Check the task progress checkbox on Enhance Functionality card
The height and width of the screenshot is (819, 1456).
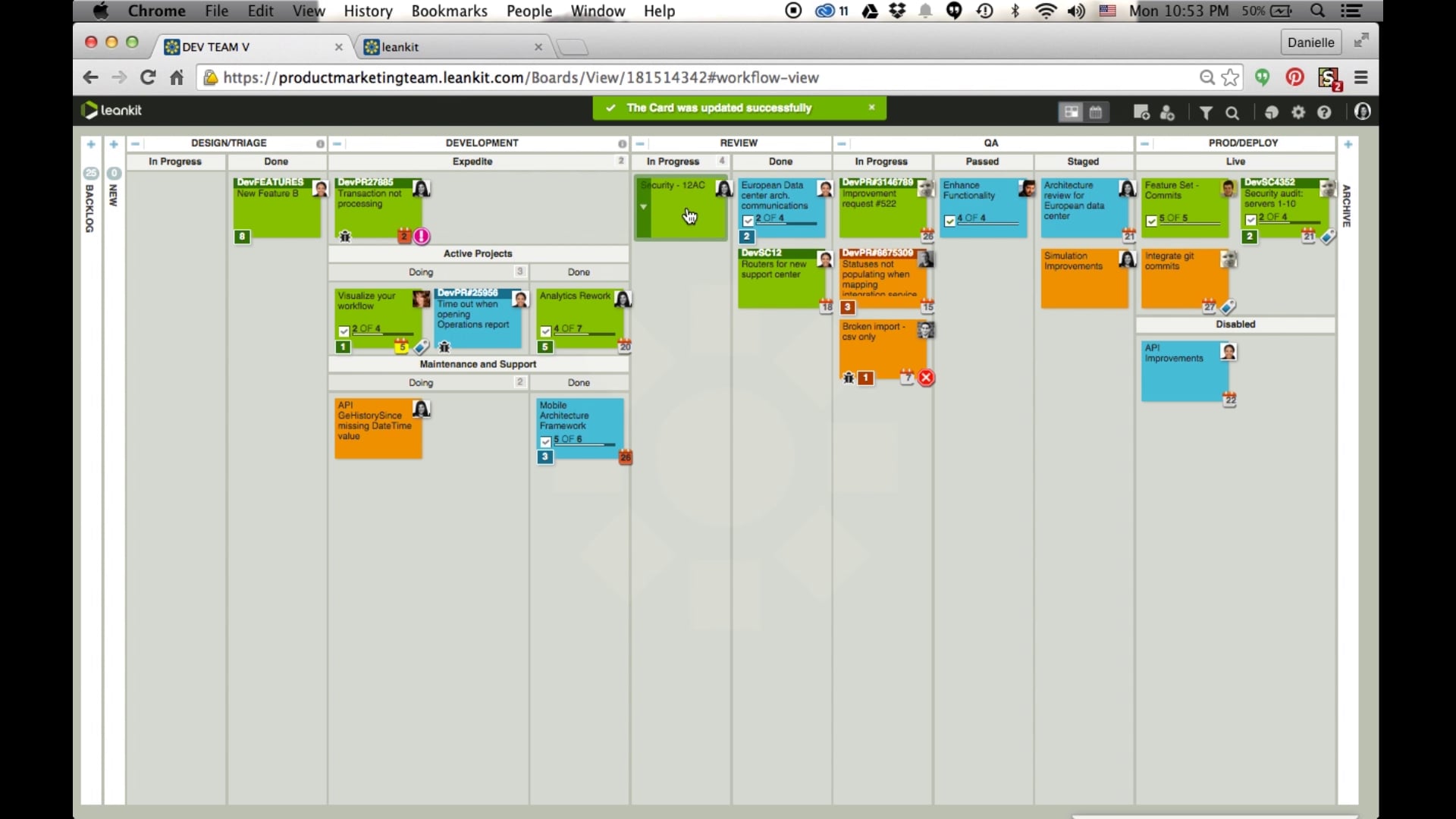pyautogui.click(x=951, y=219)
